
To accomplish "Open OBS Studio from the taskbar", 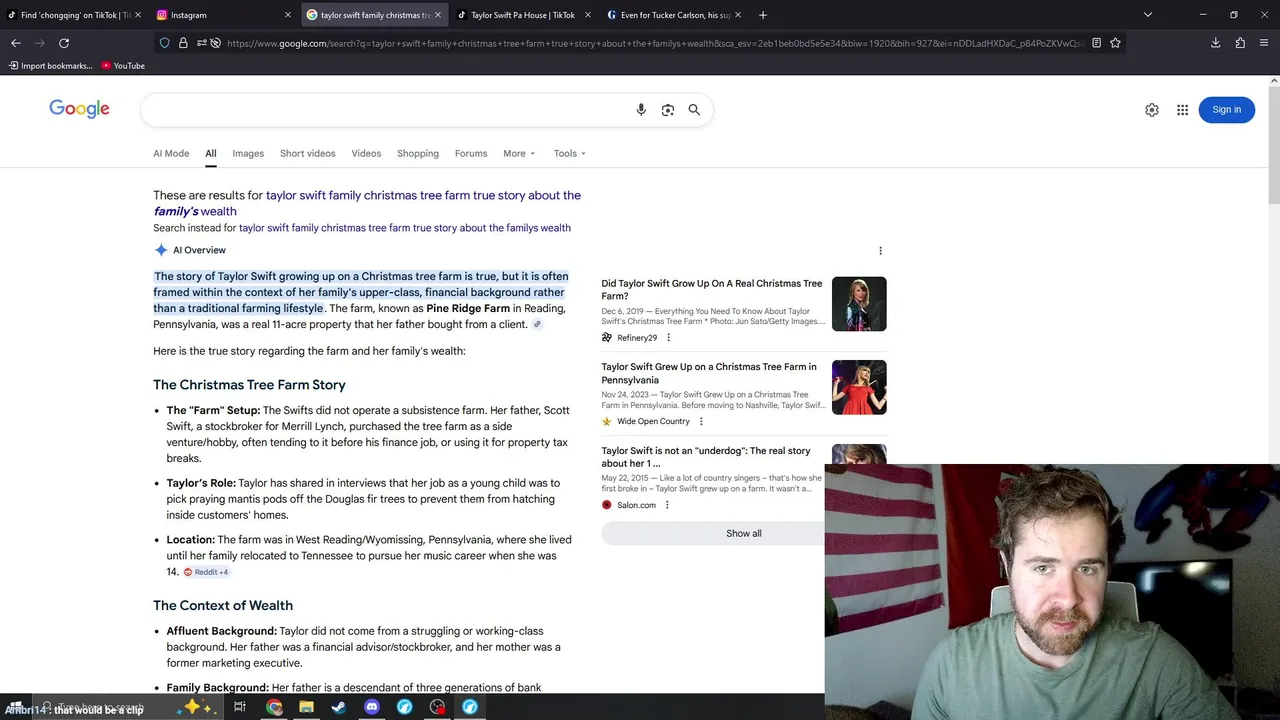I will click(437, 707).
